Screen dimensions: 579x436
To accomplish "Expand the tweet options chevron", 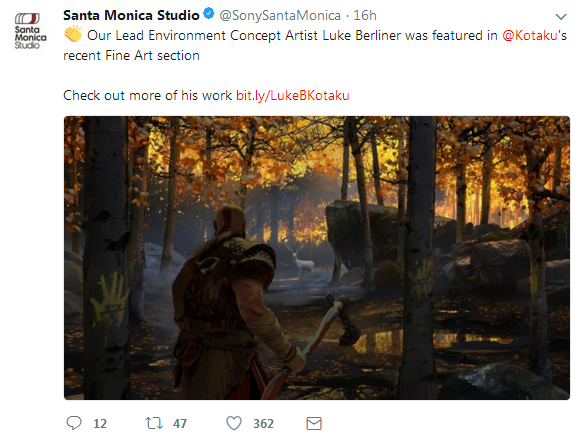I will (x=561, y=17).
